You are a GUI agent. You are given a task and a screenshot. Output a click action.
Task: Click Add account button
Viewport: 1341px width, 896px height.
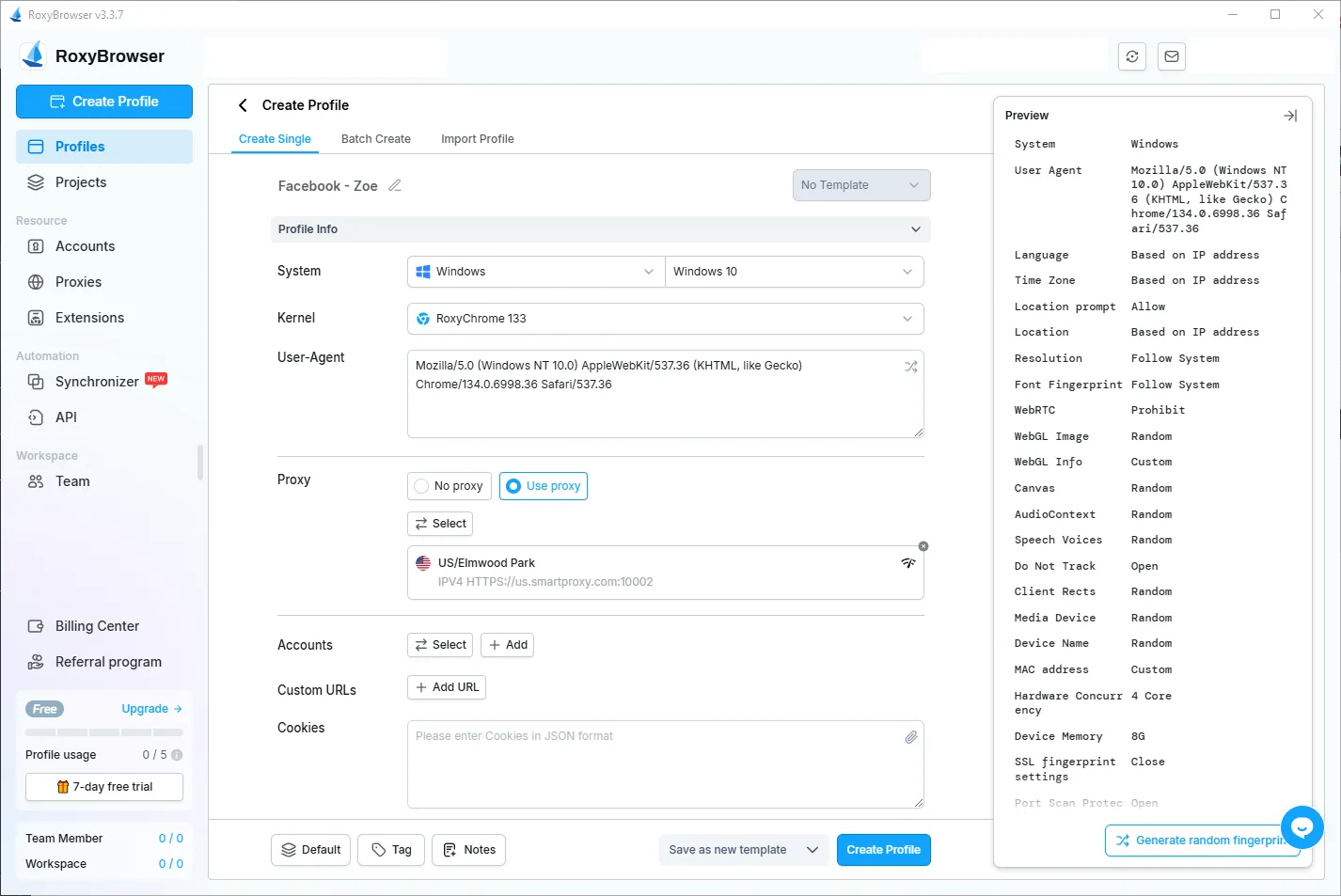click(508, 645)
